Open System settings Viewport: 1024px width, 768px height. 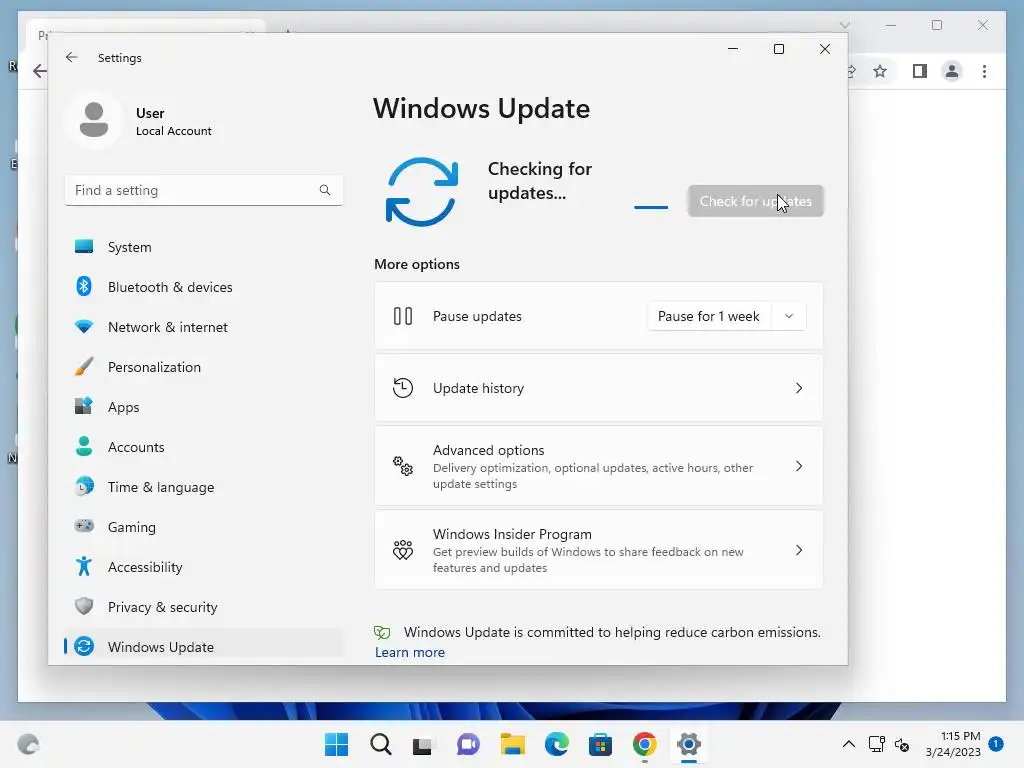(204, 247)
